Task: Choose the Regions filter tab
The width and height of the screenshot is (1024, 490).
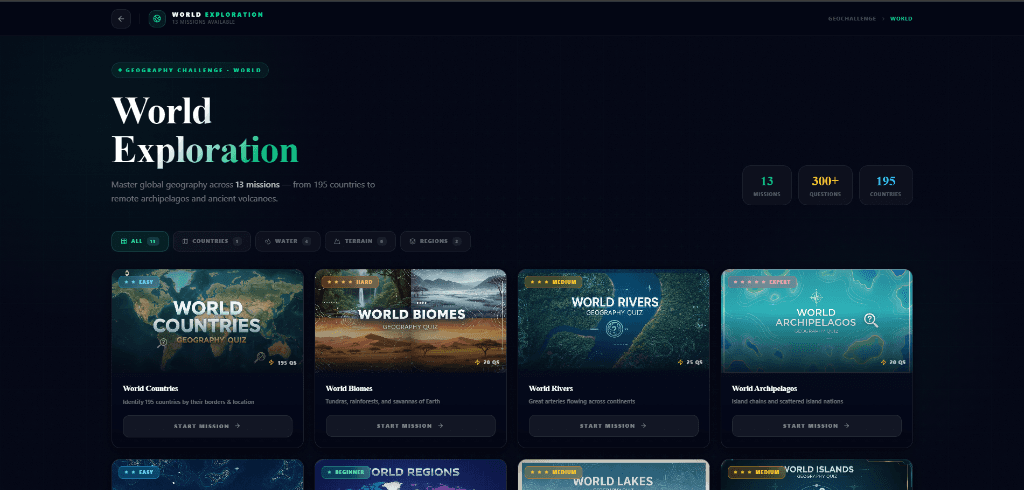Action: pyautogui.click(x=435, y=241)
